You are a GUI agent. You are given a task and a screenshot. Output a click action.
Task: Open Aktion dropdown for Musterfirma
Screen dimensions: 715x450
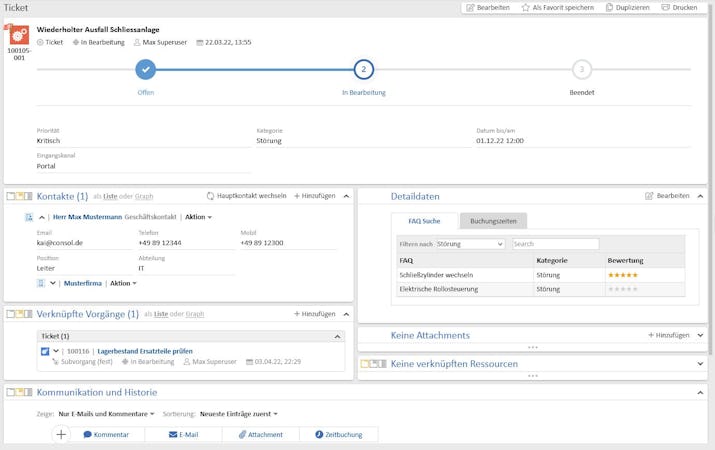123,283
